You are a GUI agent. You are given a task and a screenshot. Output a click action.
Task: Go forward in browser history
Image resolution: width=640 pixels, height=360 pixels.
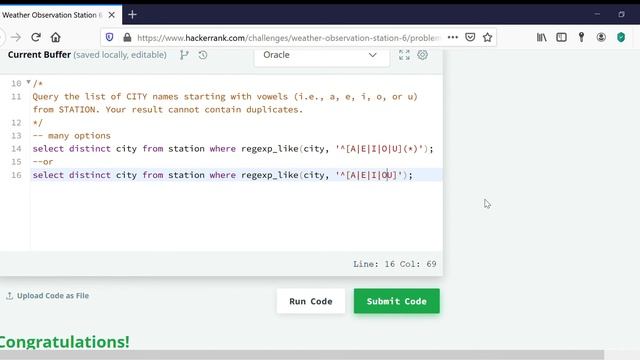[16, 38]
